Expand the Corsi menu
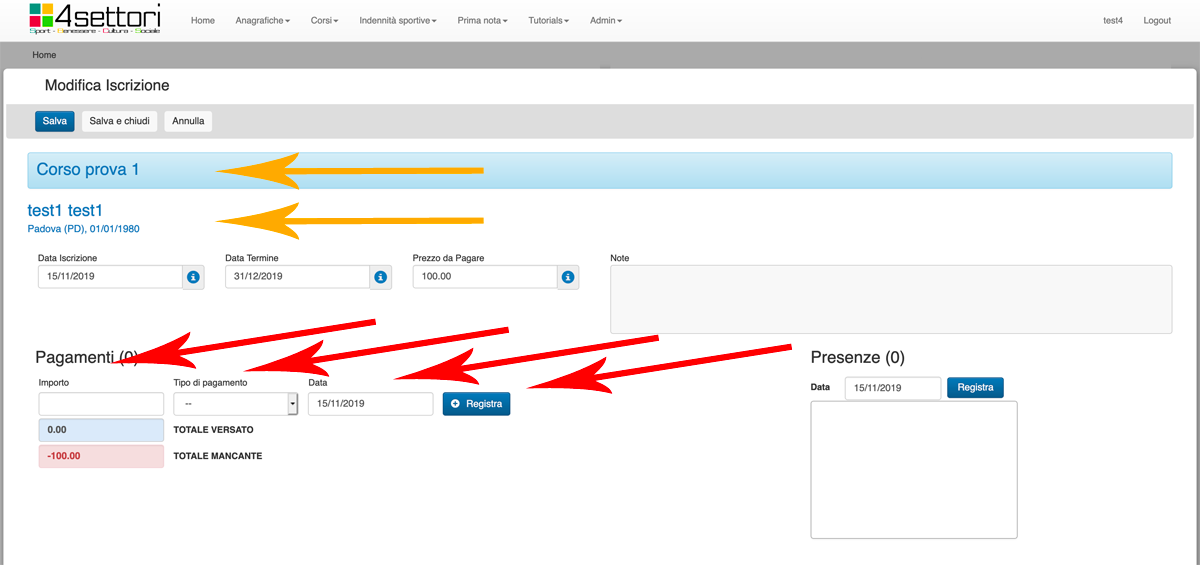This screenshot has width=1200, height=565. point(324,21)
